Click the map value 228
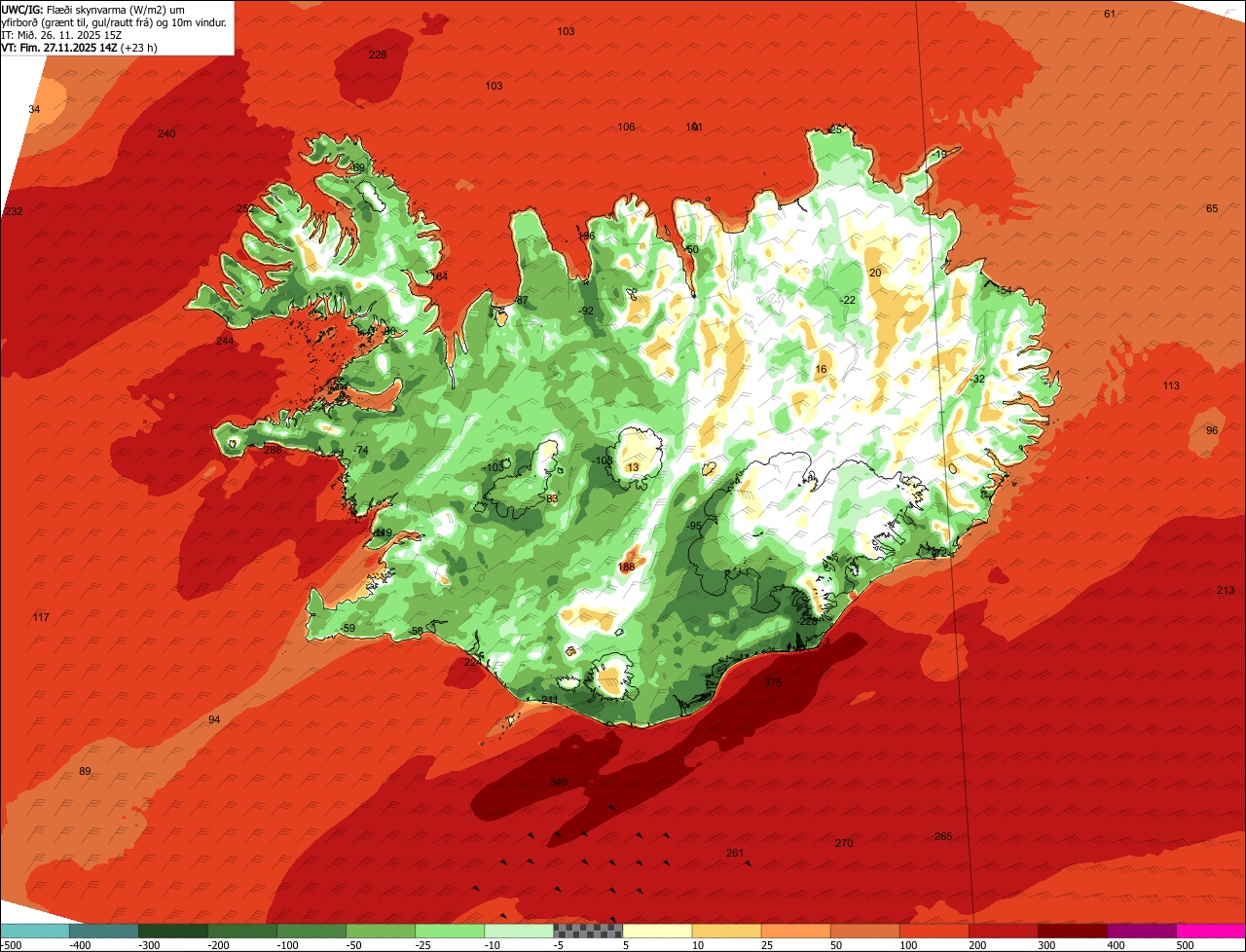Image resolution: width=1246 pixels, height=952 pixels. (378, 55)
